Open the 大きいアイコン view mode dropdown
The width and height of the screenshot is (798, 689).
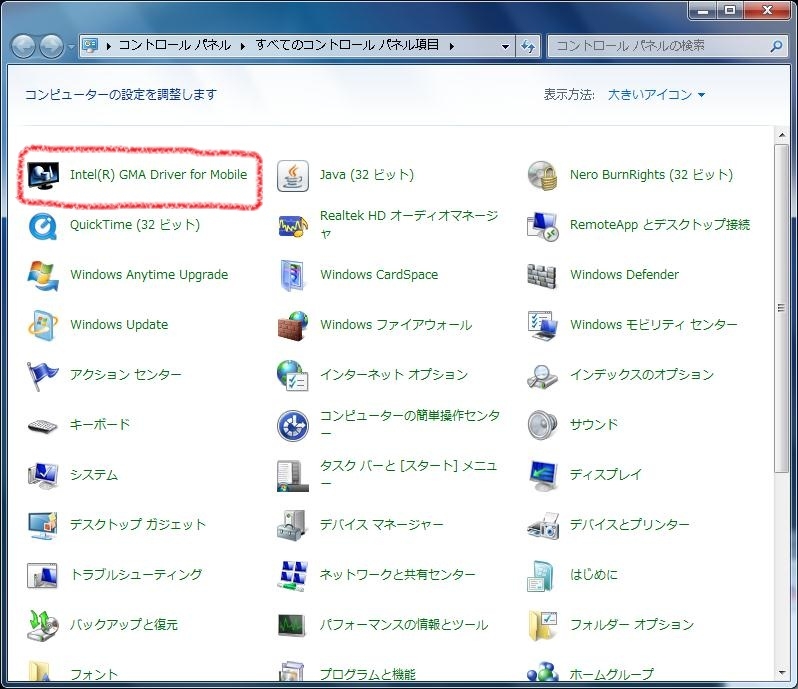(656, 95)
